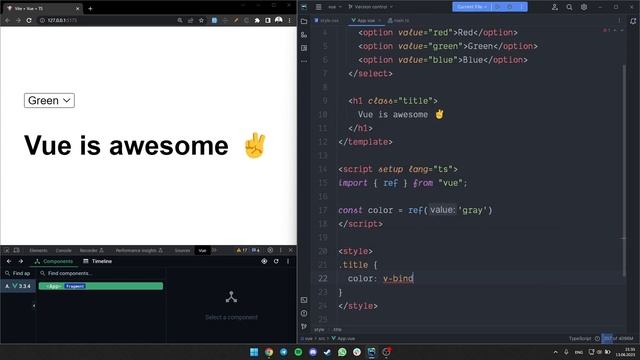Open Problems tool window icon
Viewport: 640px width, 360px height.
304,313
